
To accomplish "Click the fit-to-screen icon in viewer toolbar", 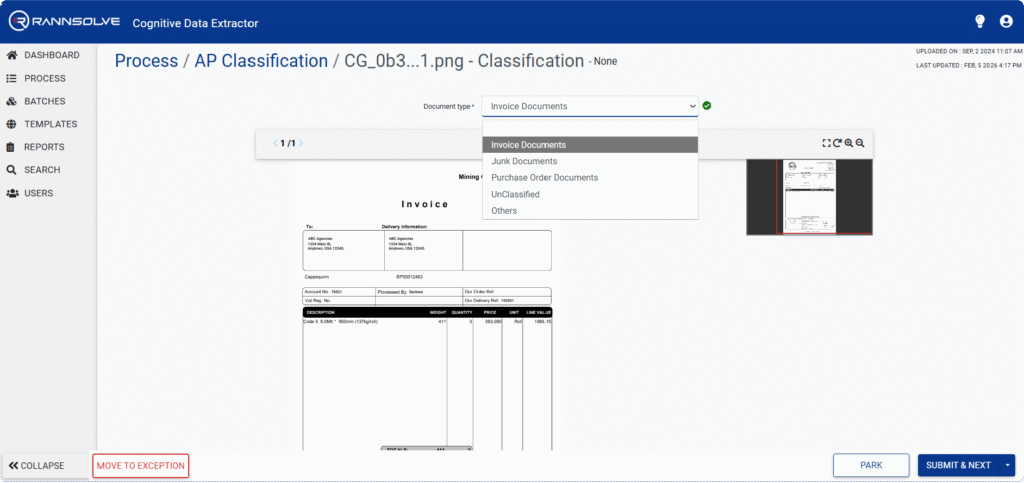I will (x=827, y=143).
